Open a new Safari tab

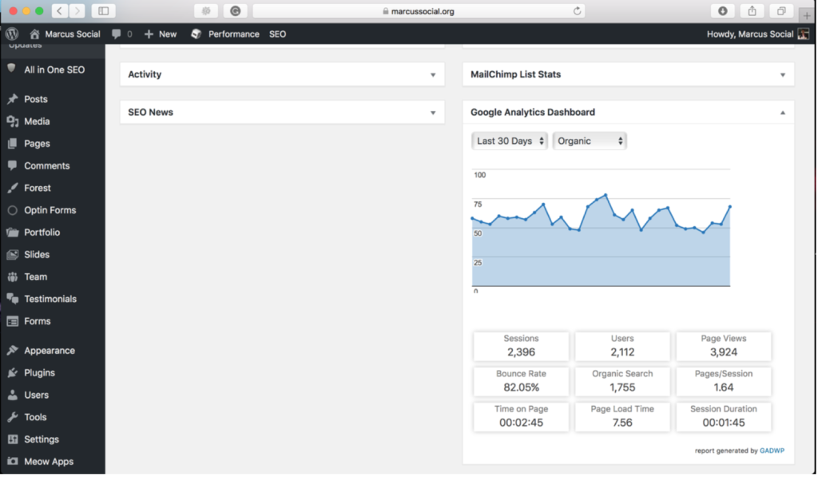(x=807, y=15)
